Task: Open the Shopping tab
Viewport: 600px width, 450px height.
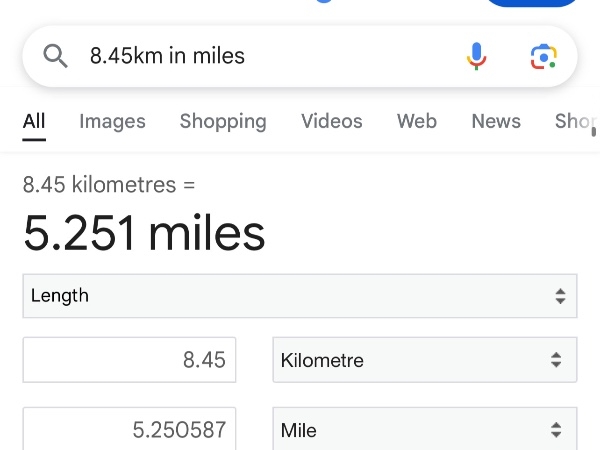Action: [x=223, y=121]
